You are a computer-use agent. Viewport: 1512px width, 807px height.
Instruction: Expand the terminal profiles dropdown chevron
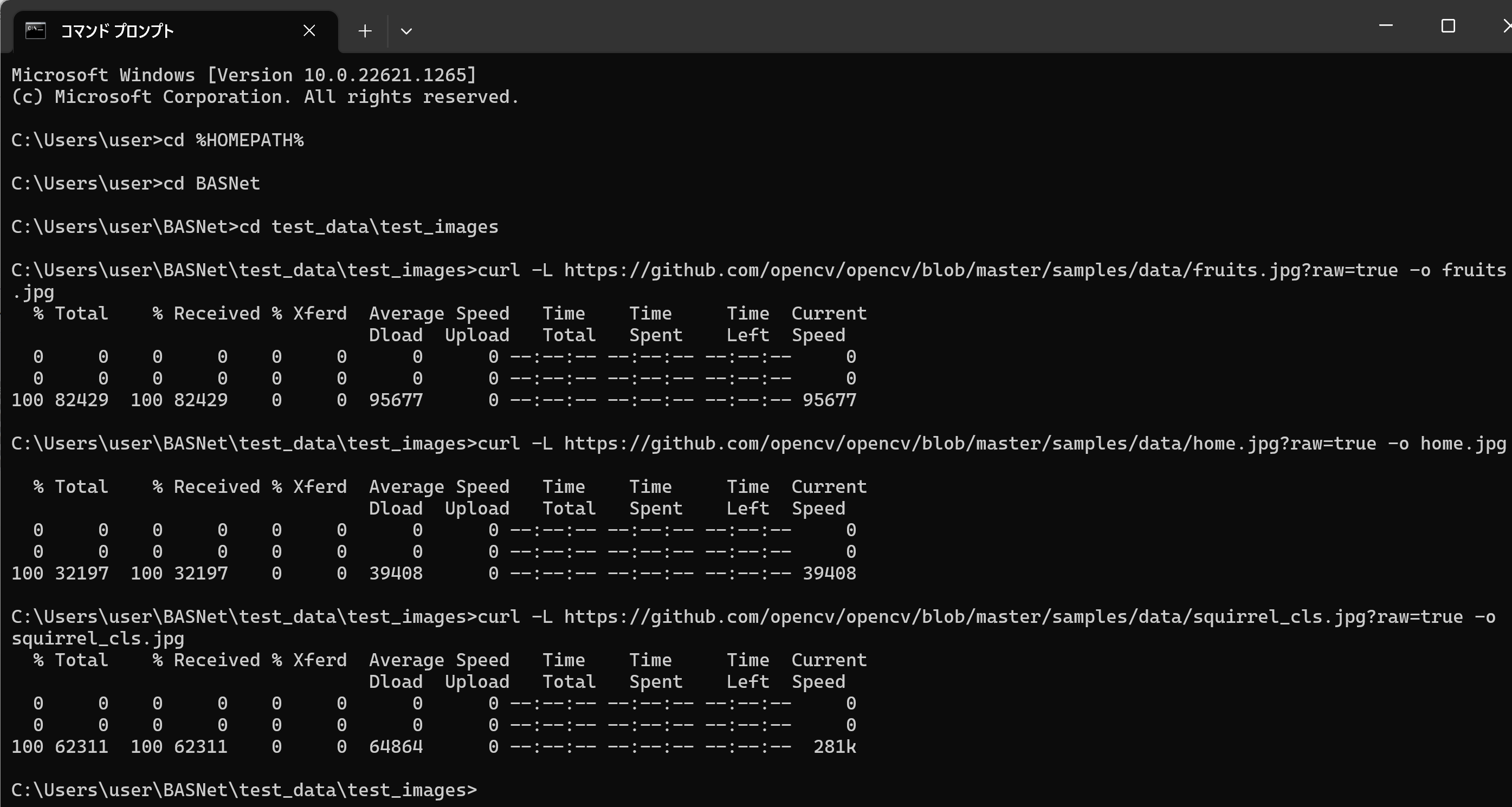coord(406,30)
